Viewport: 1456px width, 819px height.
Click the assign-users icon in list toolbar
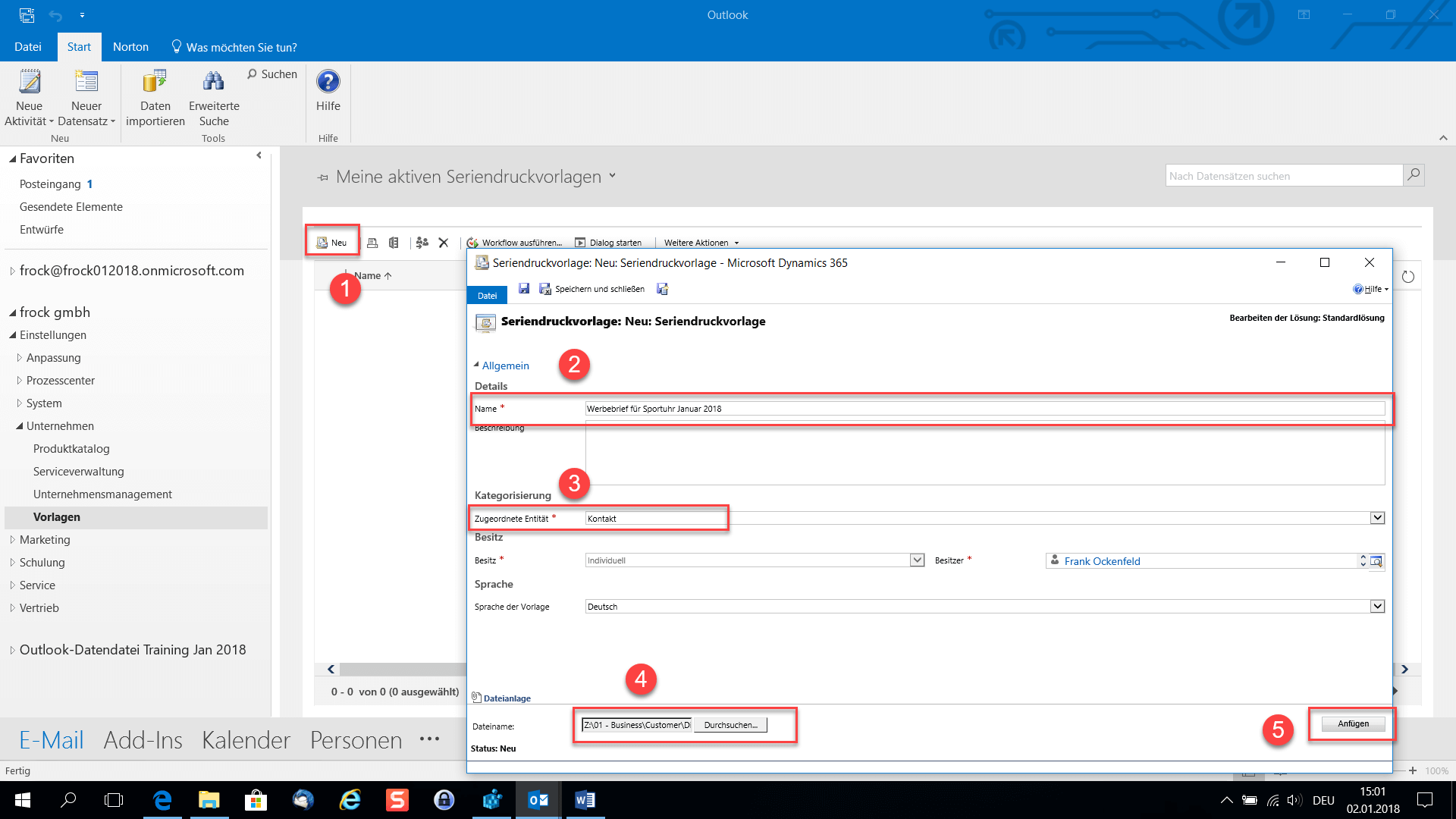(x=422, y=243)
